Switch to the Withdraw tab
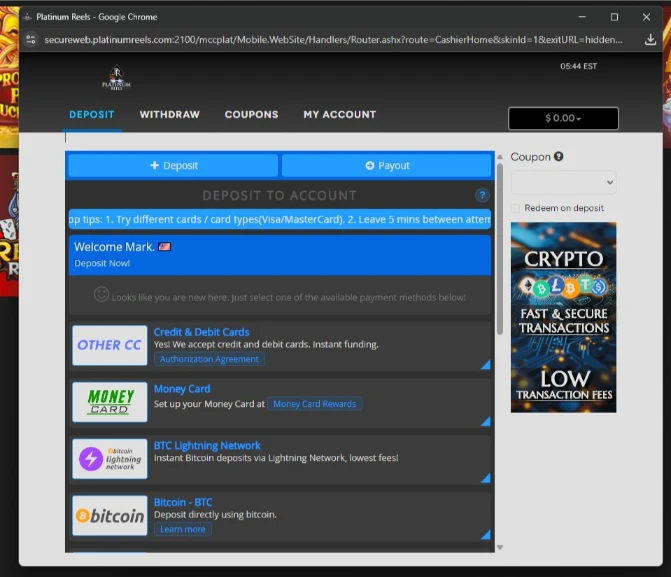 point(169,115)
